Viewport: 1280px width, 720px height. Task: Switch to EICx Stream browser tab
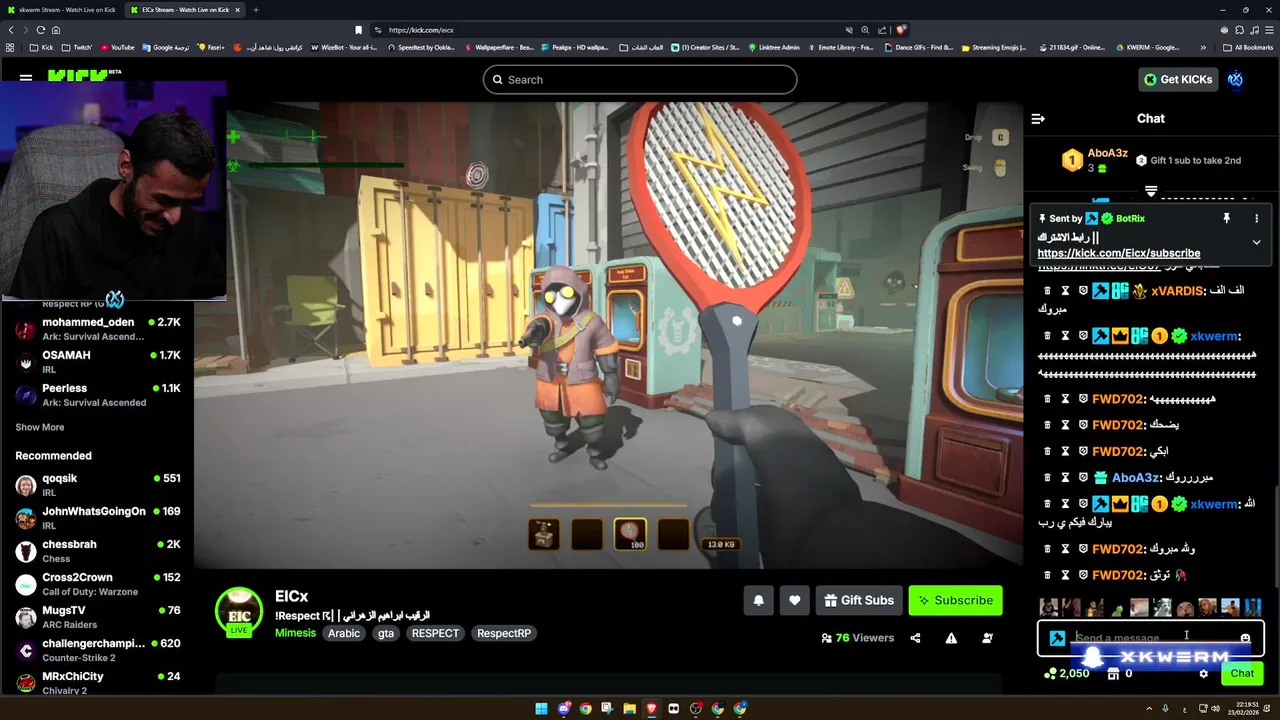point(183,10)
